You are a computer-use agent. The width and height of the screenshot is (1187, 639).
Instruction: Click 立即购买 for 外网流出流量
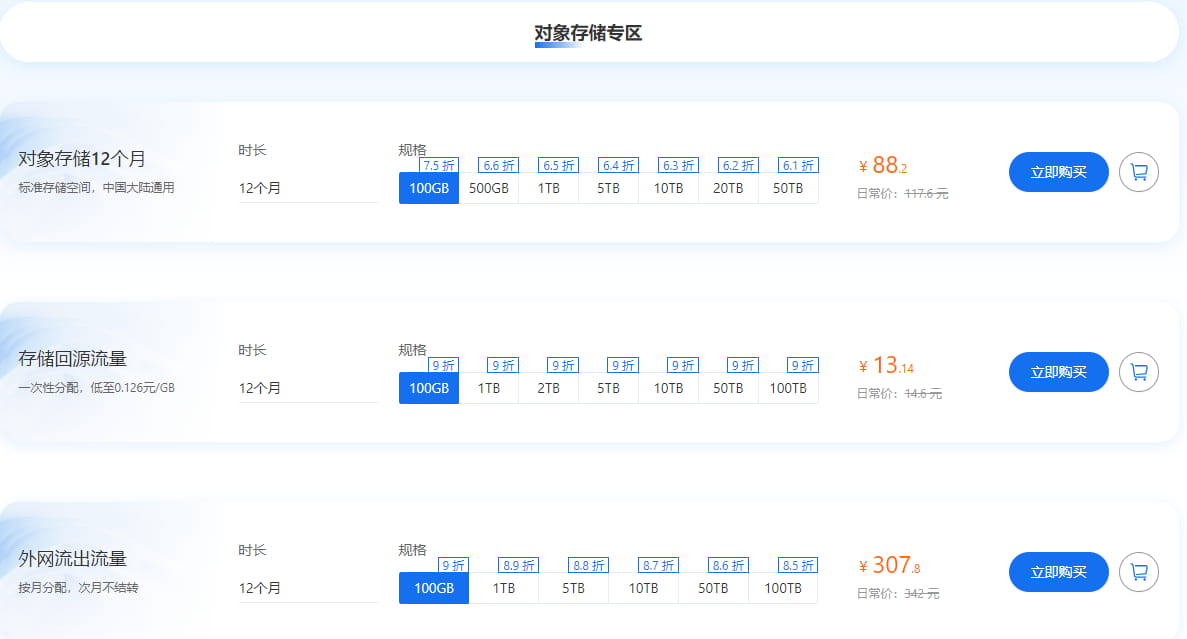1057,572
